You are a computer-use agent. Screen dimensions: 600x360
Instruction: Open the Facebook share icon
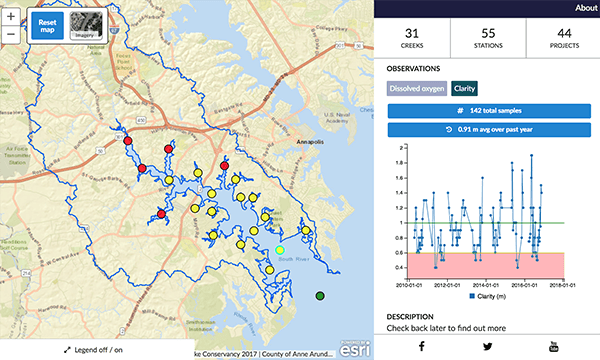[421, 346]
